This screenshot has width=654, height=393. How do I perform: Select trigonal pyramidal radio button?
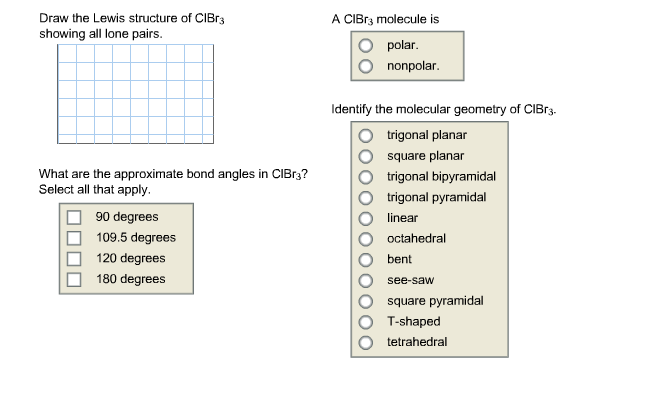point(366,198)
